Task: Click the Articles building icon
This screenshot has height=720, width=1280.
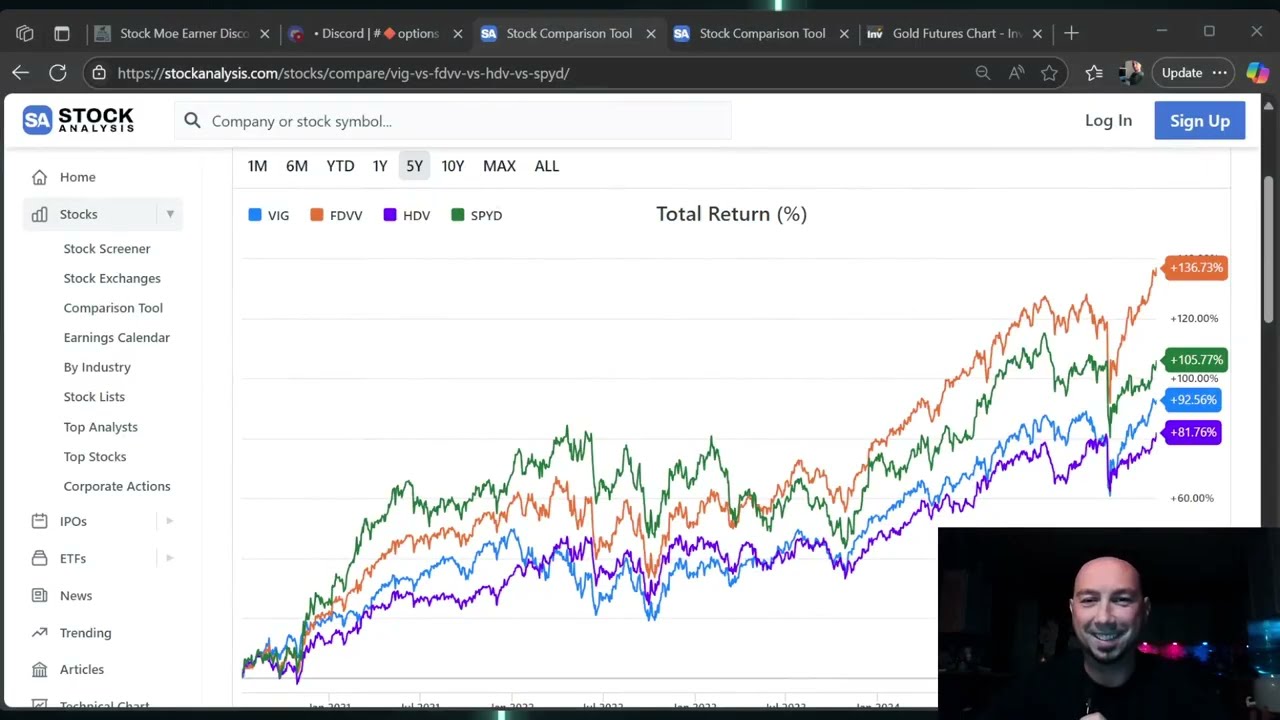Action: 39,669
